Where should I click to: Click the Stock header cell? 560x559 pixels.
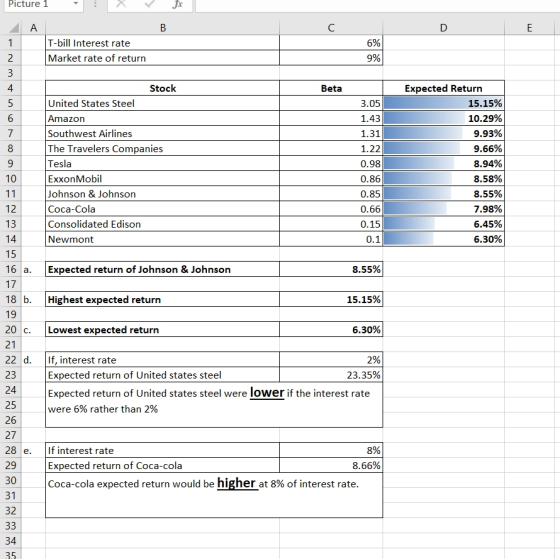pyautogui.click(x=162, y=88)
